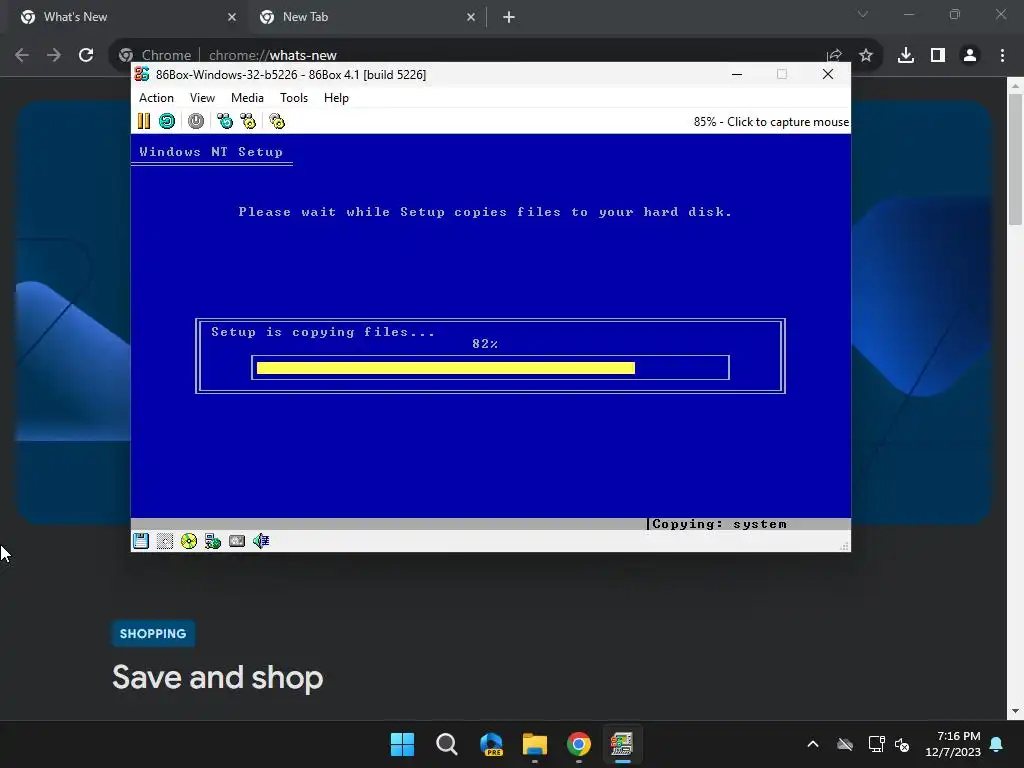Viewport: 1024px width, 768px height.
Task: Send Ctrl+Alt+Del to the guest
Action: [225, 121]
